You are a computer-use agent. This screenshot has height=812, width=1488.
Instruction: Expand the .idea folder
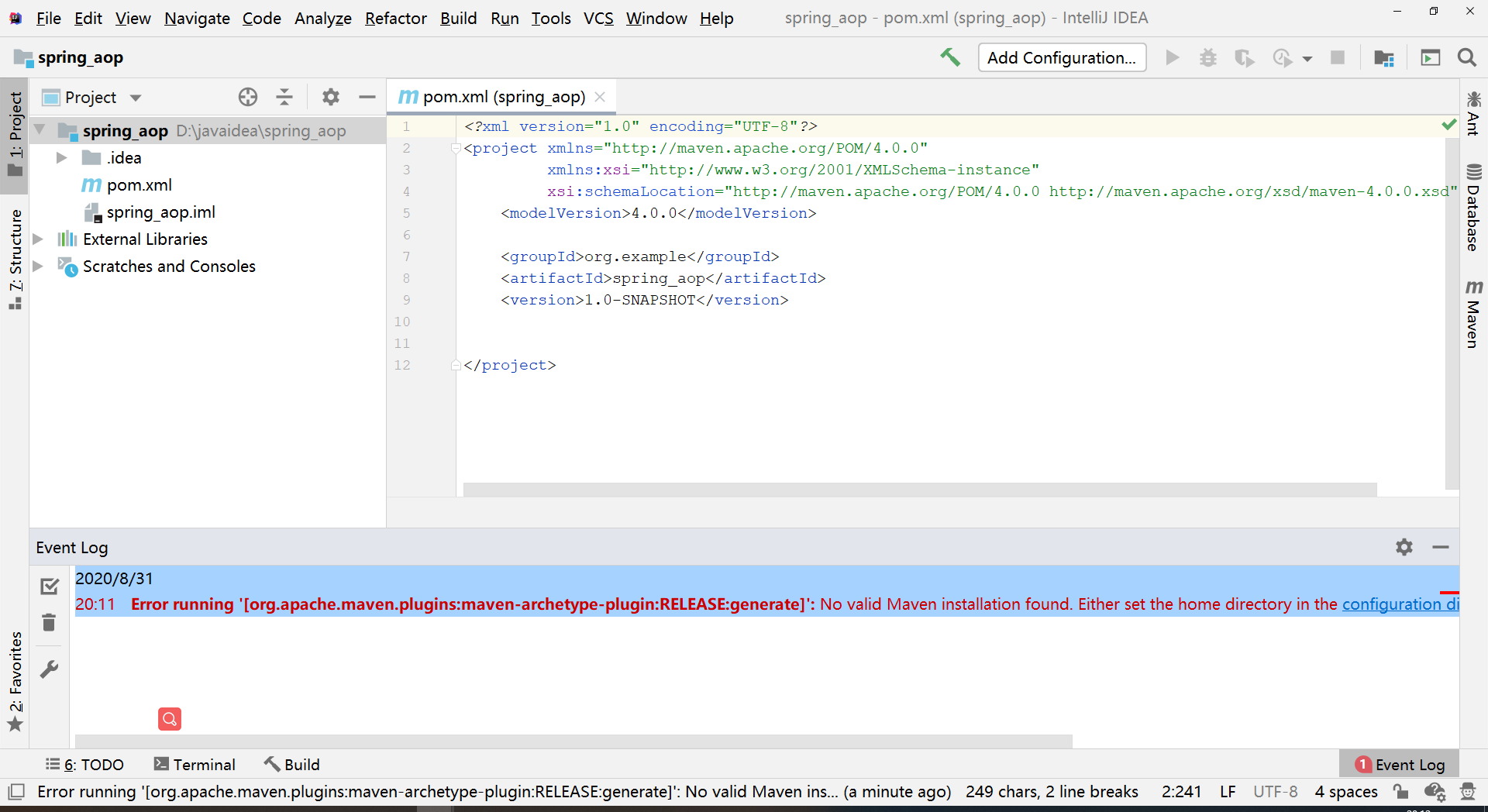pos(61,158)
